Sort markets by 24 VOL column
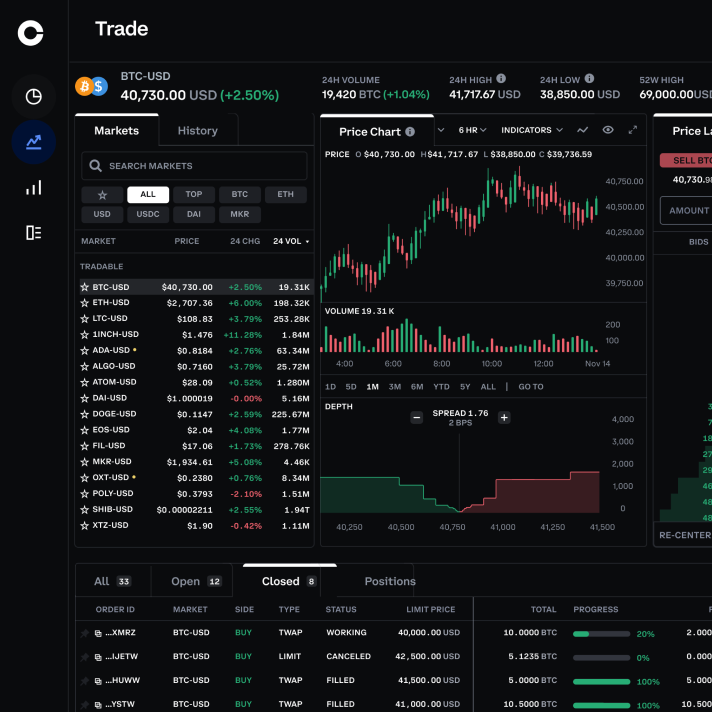This screenshot has width=712, height=712. click(x=291, y=241)
